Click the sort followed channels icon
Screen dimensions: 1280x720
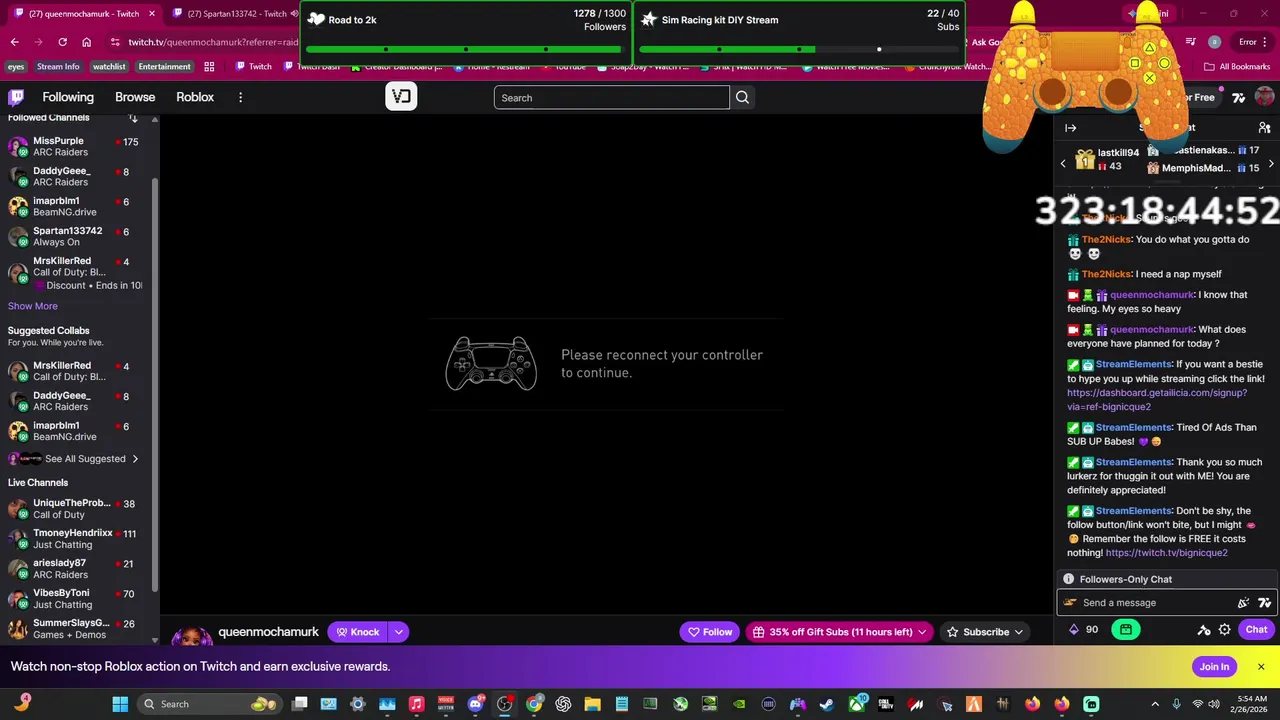133,118
